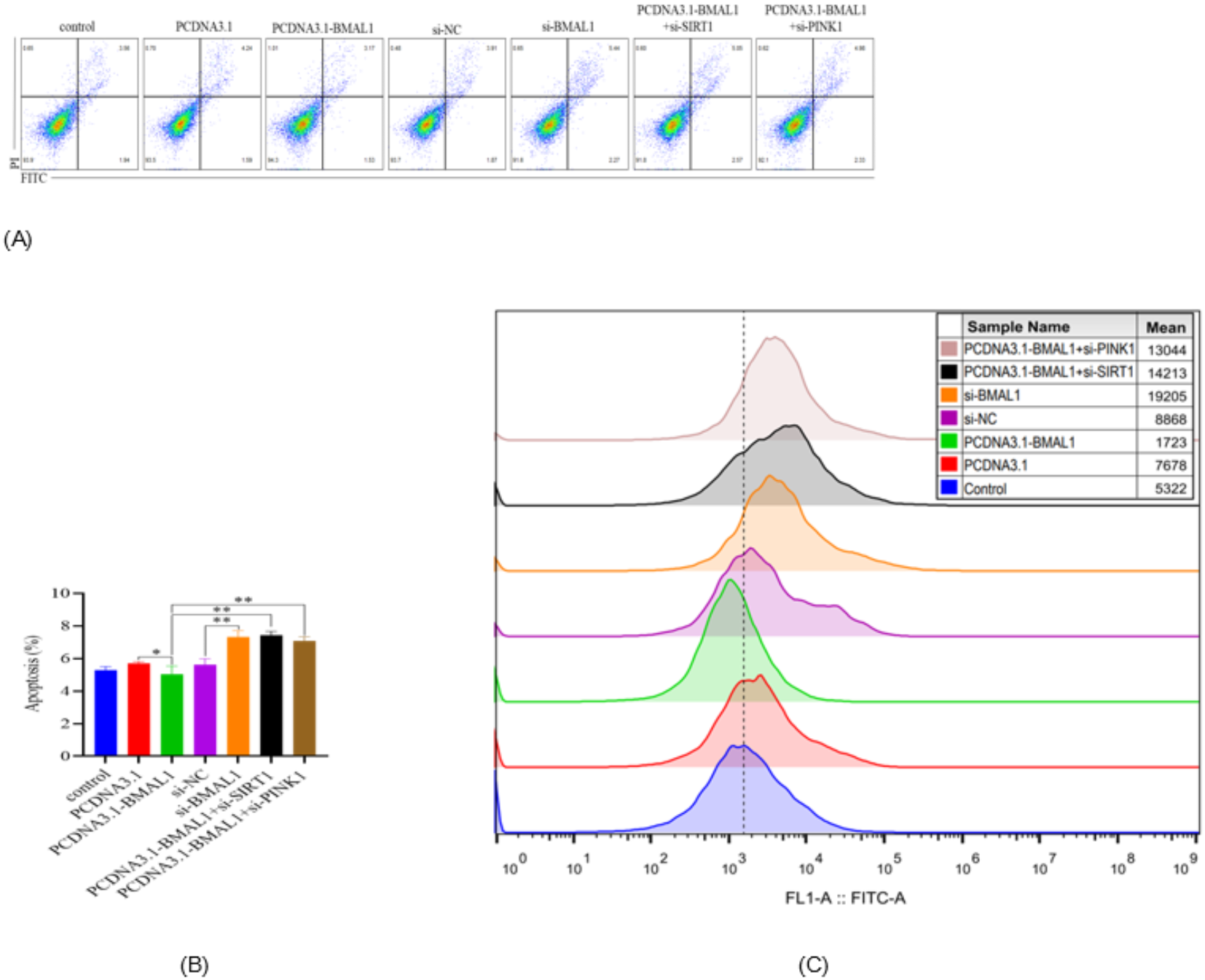Viewport: 1205px width, 980px height.
Task: Click the mean value 19205 in legend
Action: (x=1166, y=396)
